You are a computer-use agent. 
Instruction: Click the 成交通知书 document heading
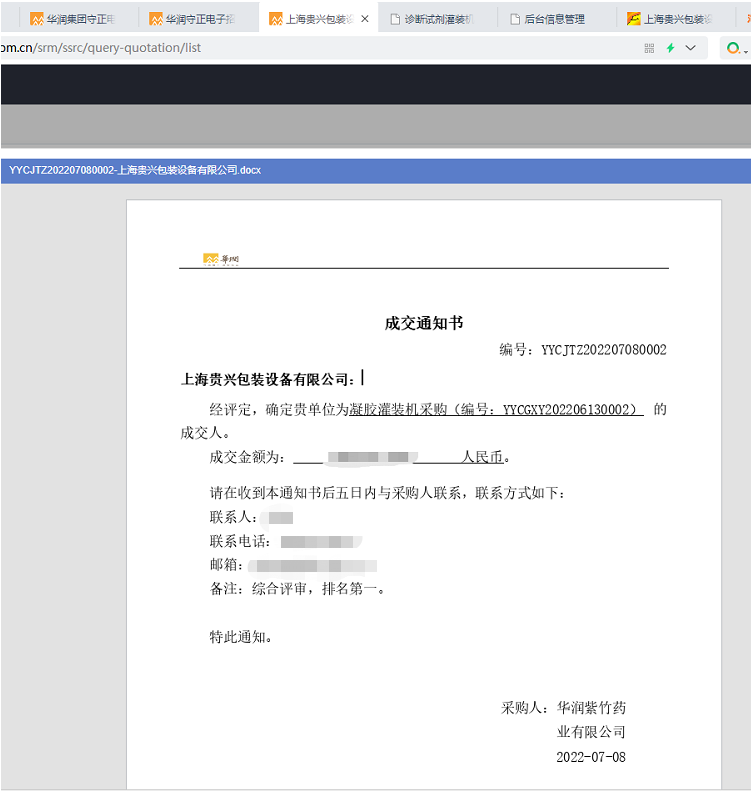click(x=423, y=323)
